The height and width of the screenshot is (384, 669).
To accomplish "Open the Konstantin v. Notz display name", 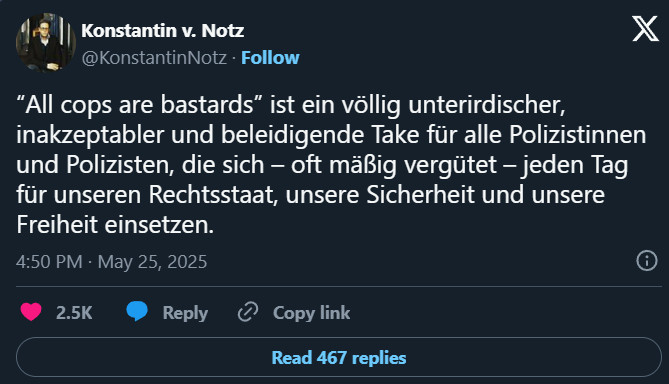I will [x=163, y=31].
